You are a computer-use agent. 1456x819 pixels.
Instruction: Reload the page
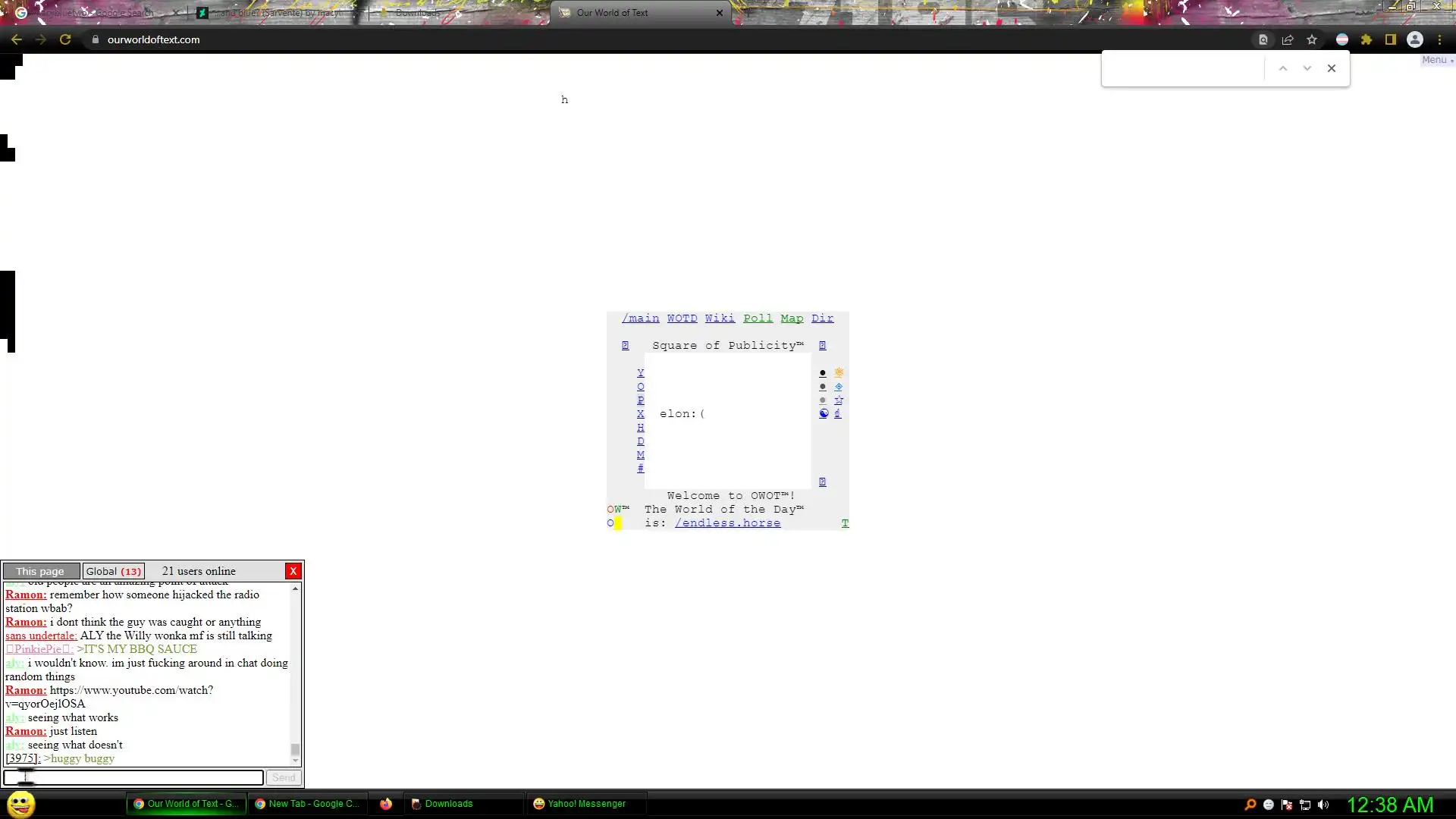point(65,40)
